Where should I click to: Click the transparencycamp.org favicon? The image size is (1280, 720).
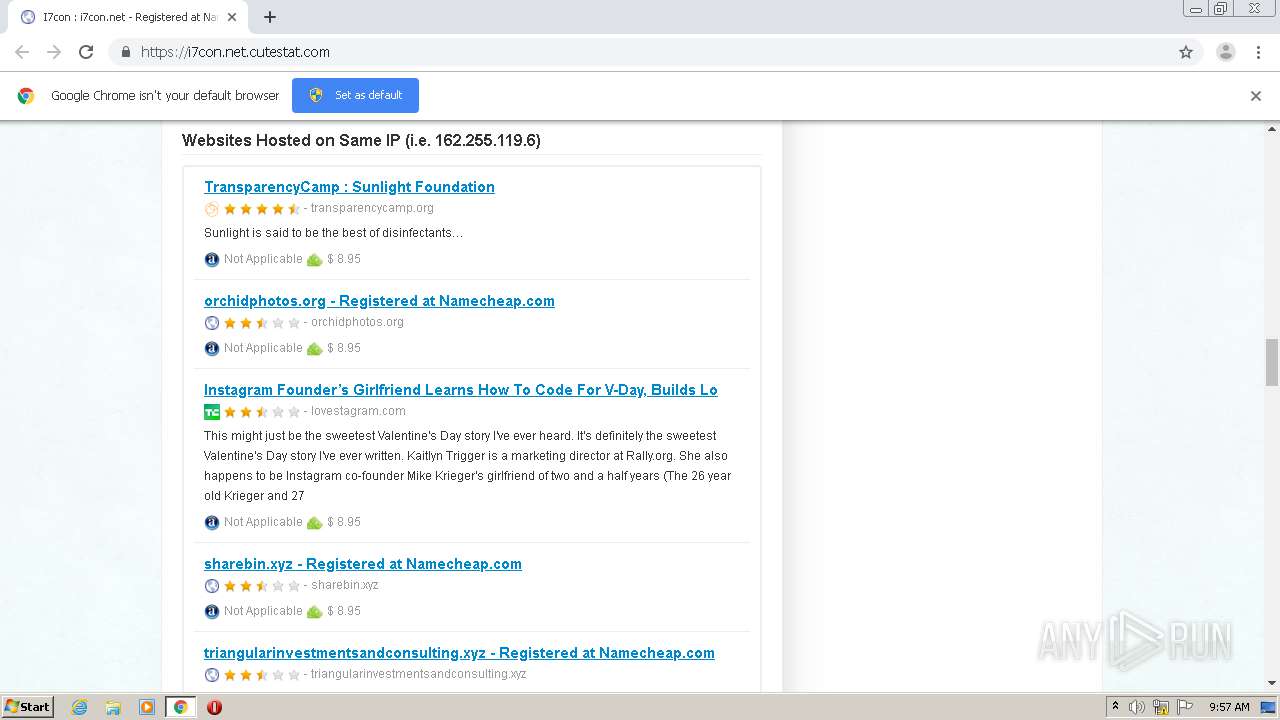[x=211, y=209]
